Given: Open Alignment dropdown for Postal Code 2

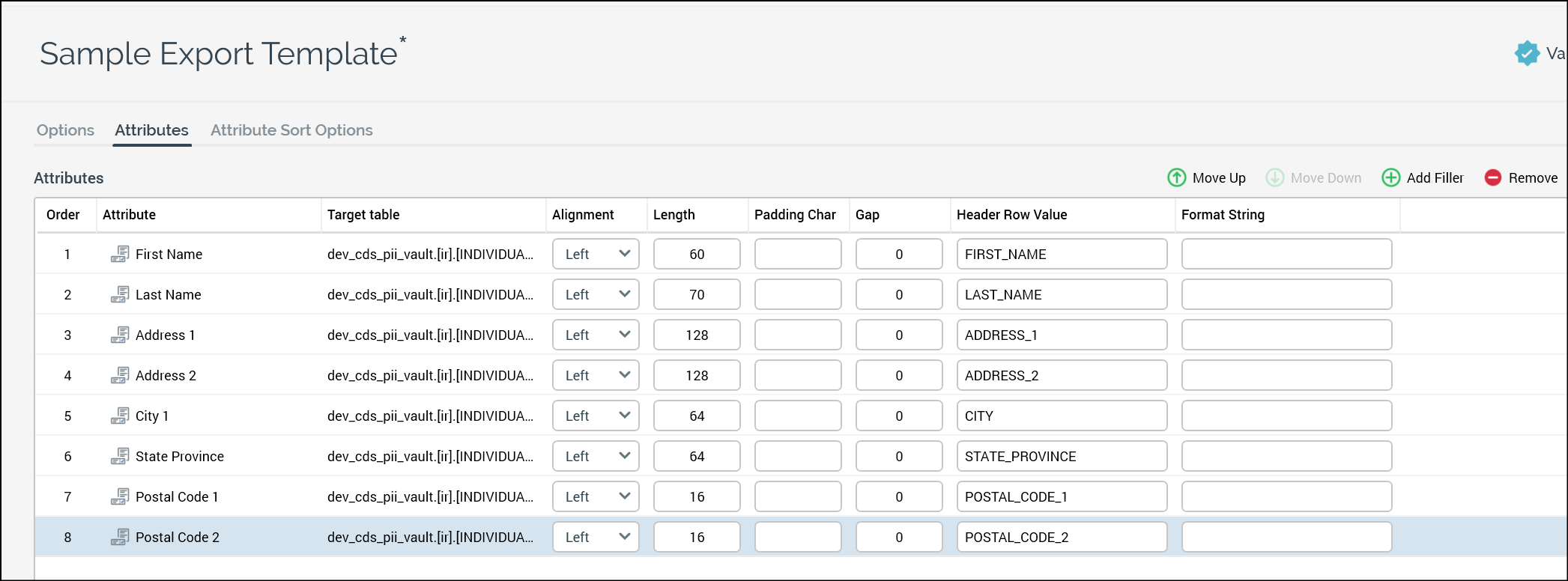Looking at the screenshot, I should click(596, 537).
